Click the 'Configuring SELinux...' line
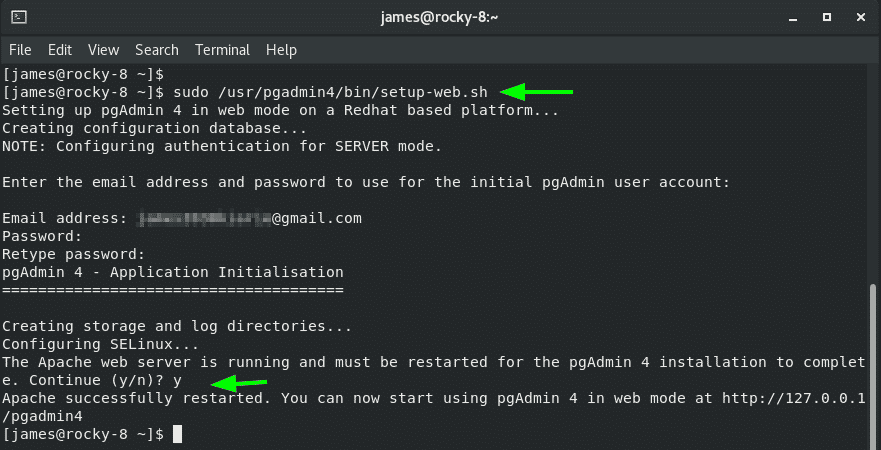 [x=101, y=344]
